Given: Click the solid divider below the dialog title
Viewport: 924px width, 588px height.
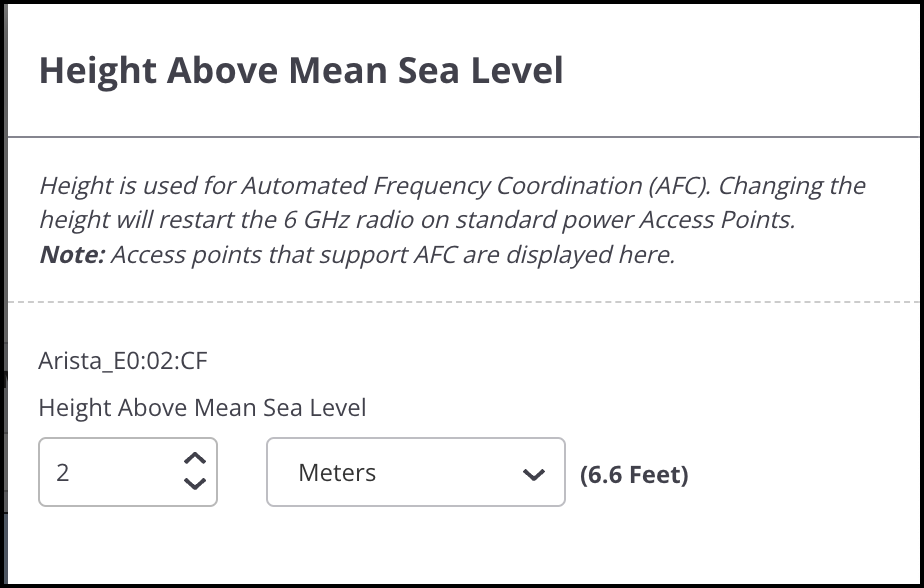Looking at the screenshot, I should (x=462, y=135).
